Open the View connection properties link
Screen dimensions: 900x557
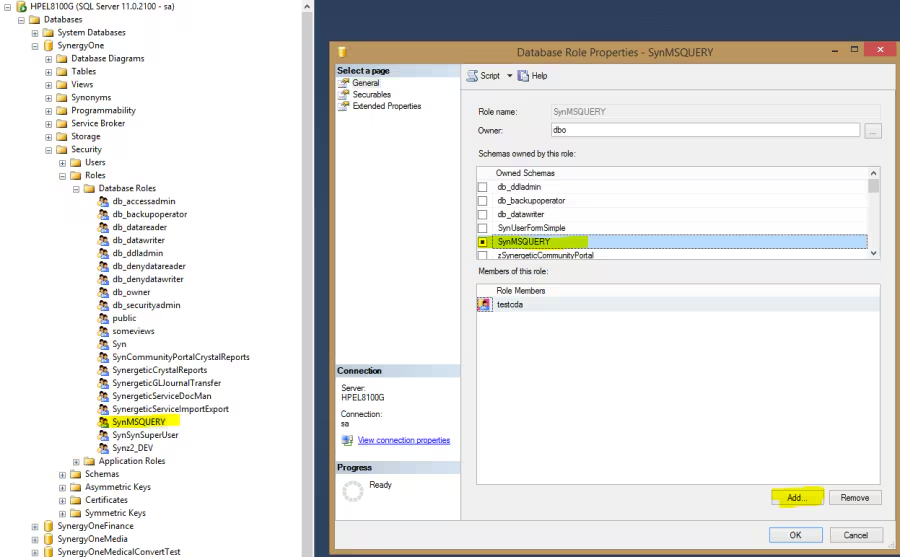pyautogui.click(x=403, y=440)
